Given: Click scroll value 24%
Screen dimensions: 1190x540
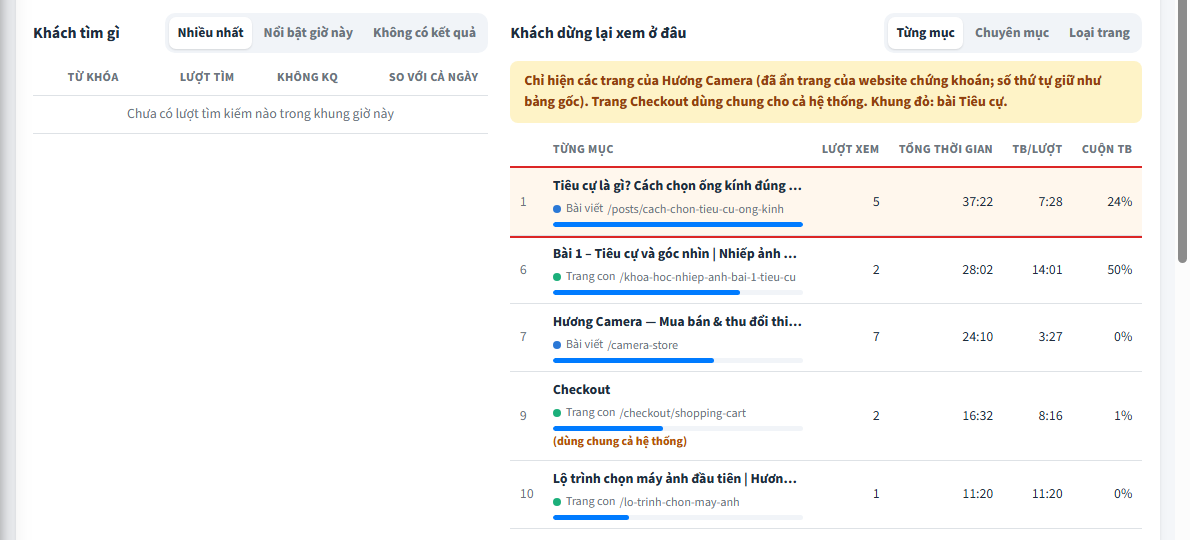Looking at the screenshot, I should tap(1119, 202).
